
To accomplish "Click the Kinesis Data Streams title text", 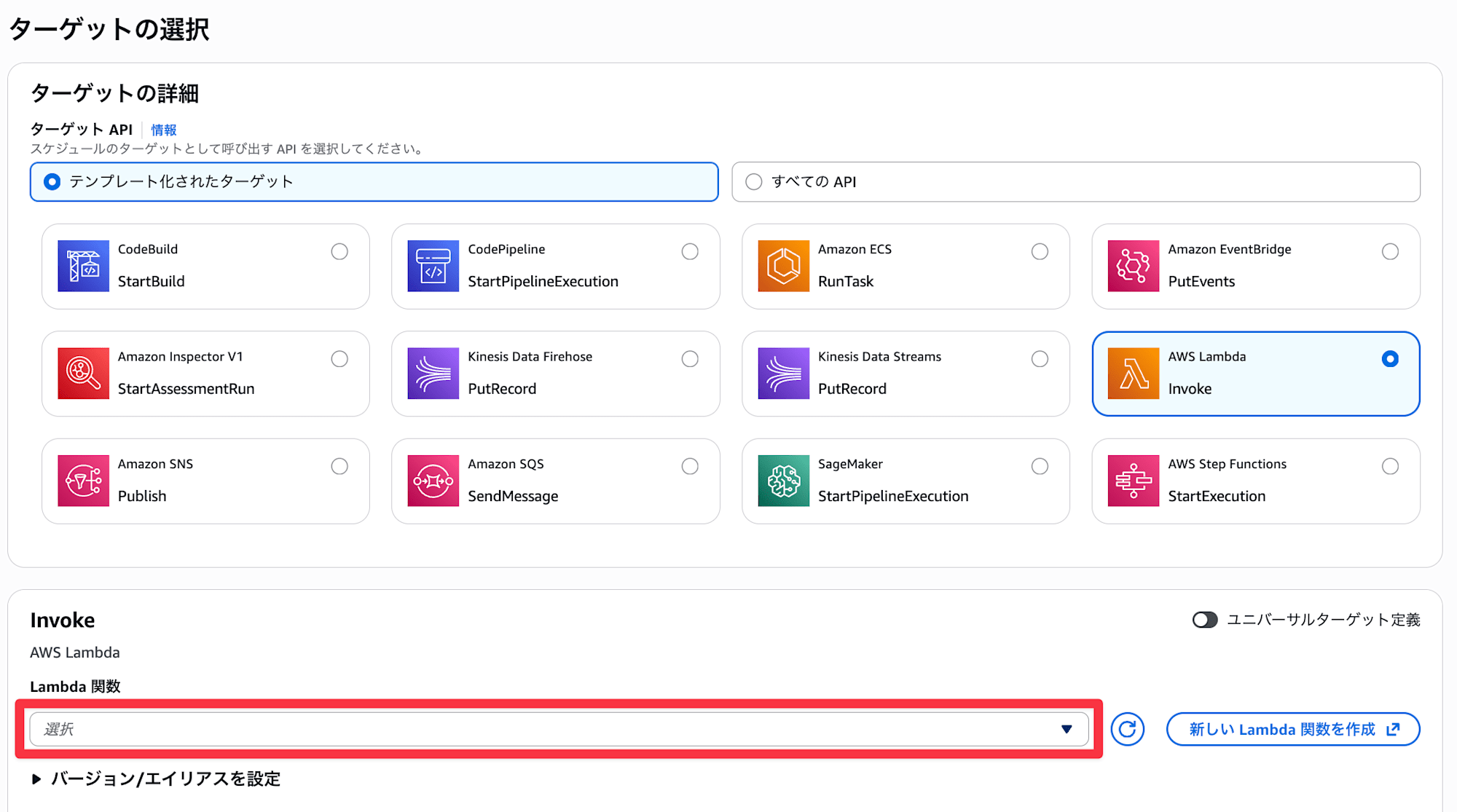I will [x=880, y=357].
